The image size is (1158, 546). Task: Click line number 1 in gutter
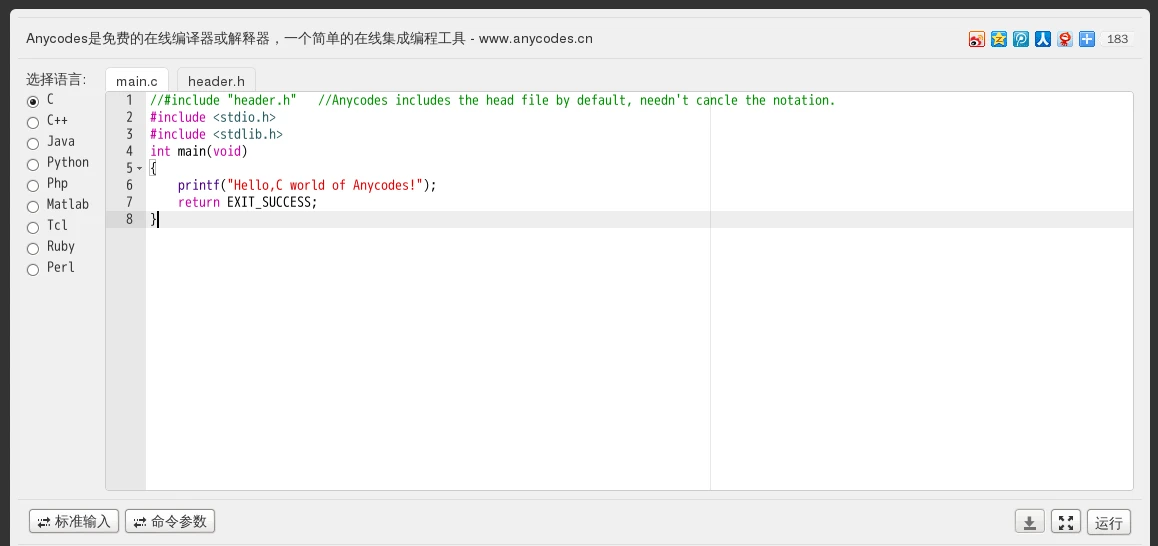click(129, 100)
